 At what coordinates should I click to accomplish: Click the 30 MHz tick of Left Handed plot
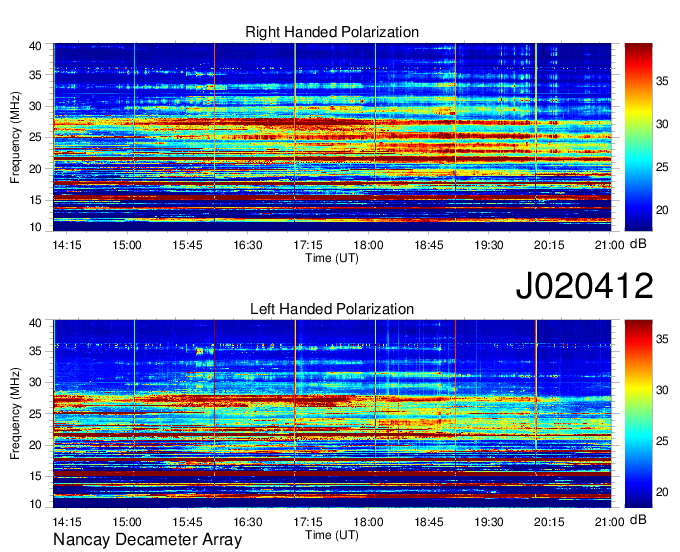pos(35,382)
